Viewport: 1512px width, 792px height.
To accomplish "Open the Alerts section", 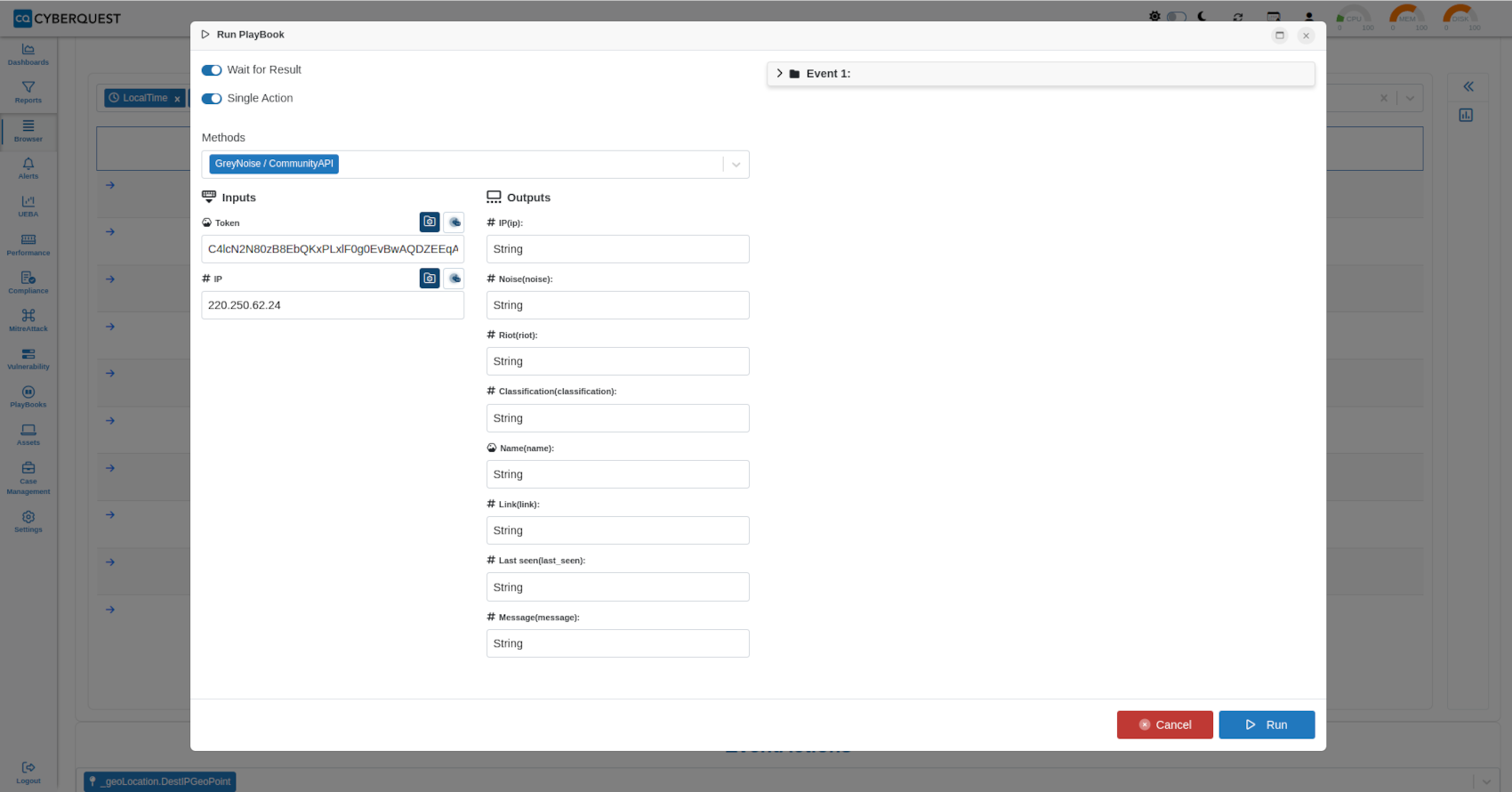I will pos(28,168).
